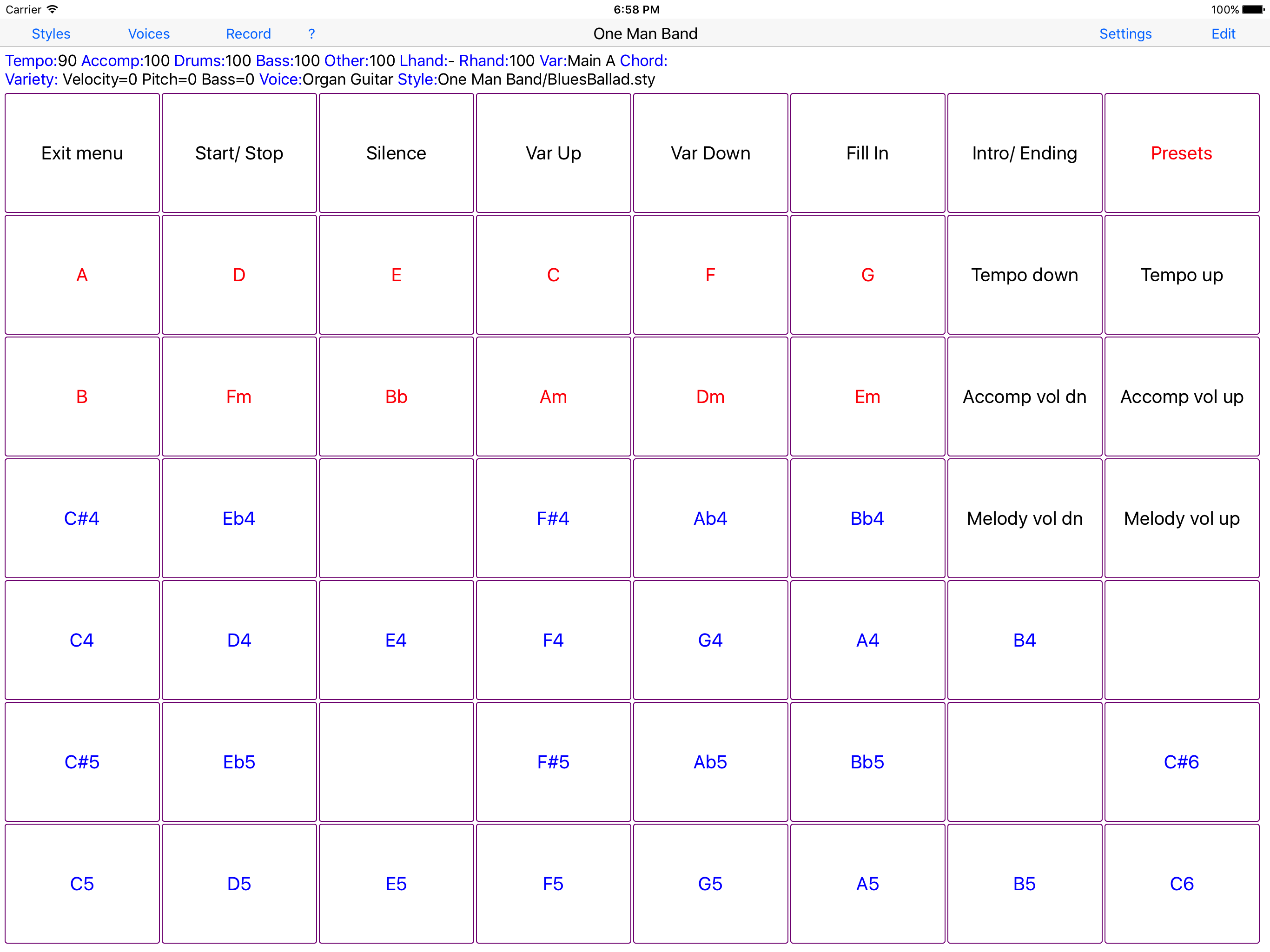
Task: Play the B4 note pad
Action: (x=1025, y=640)
